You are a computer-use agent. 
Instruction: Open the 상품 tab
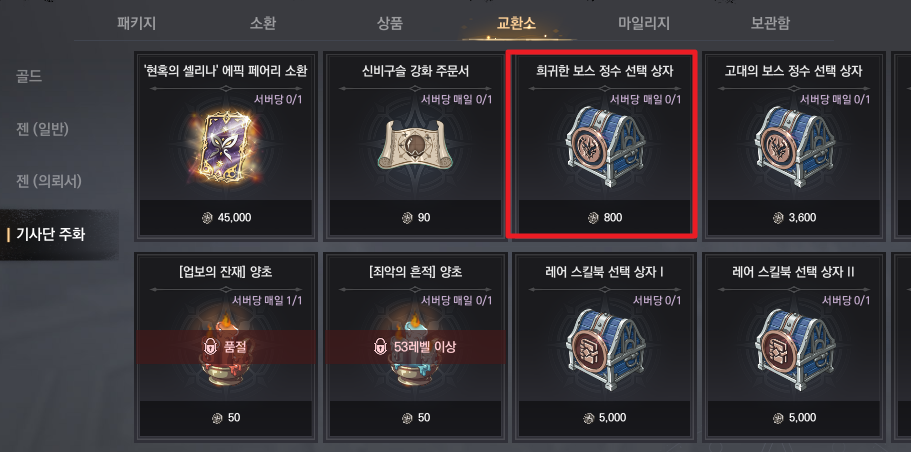(x=389, y=23)
